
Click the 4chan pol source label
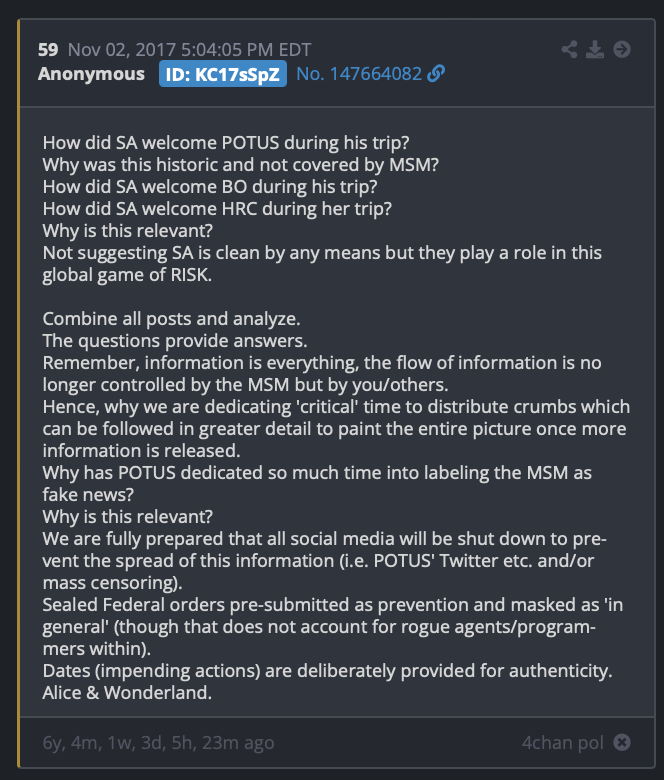click(x=563, y=742)
